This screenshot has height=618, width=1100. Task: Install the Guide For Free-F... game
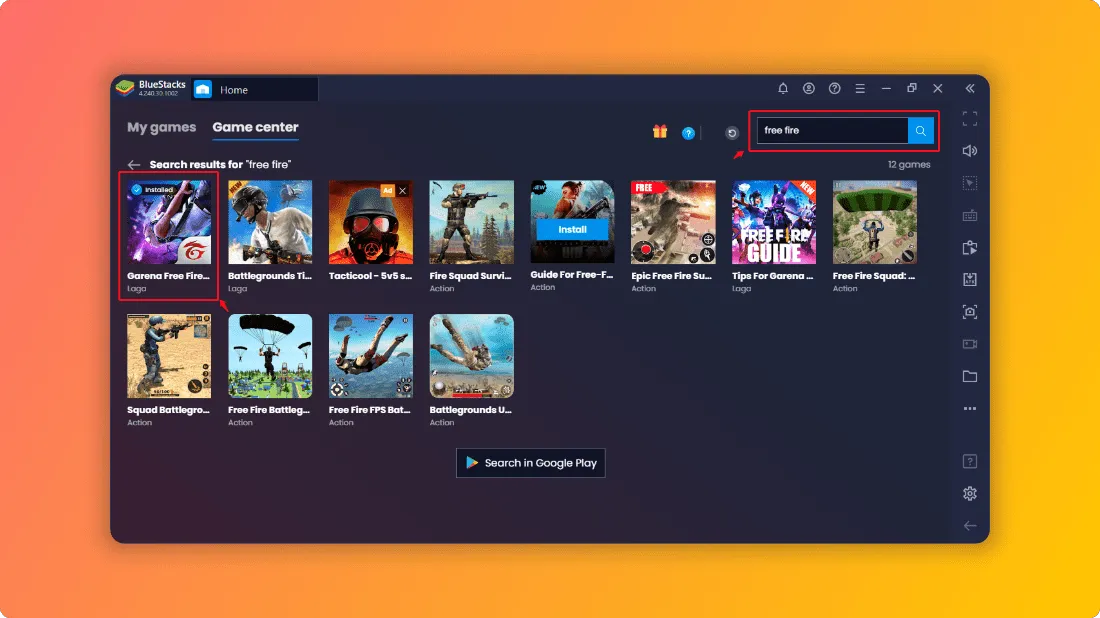click(572, 229)
